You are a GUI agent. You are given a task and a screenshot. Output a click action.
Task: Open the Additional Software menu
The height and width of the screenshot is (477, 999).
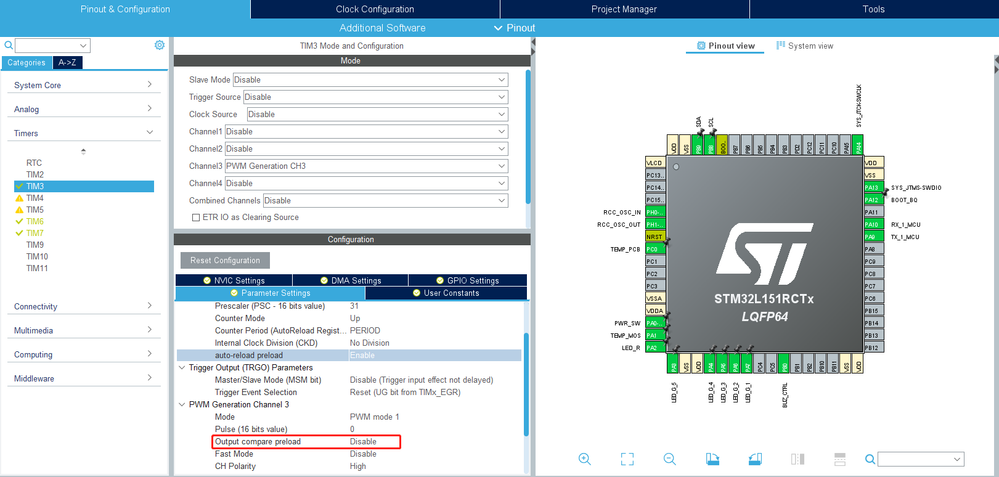point(382,27)
